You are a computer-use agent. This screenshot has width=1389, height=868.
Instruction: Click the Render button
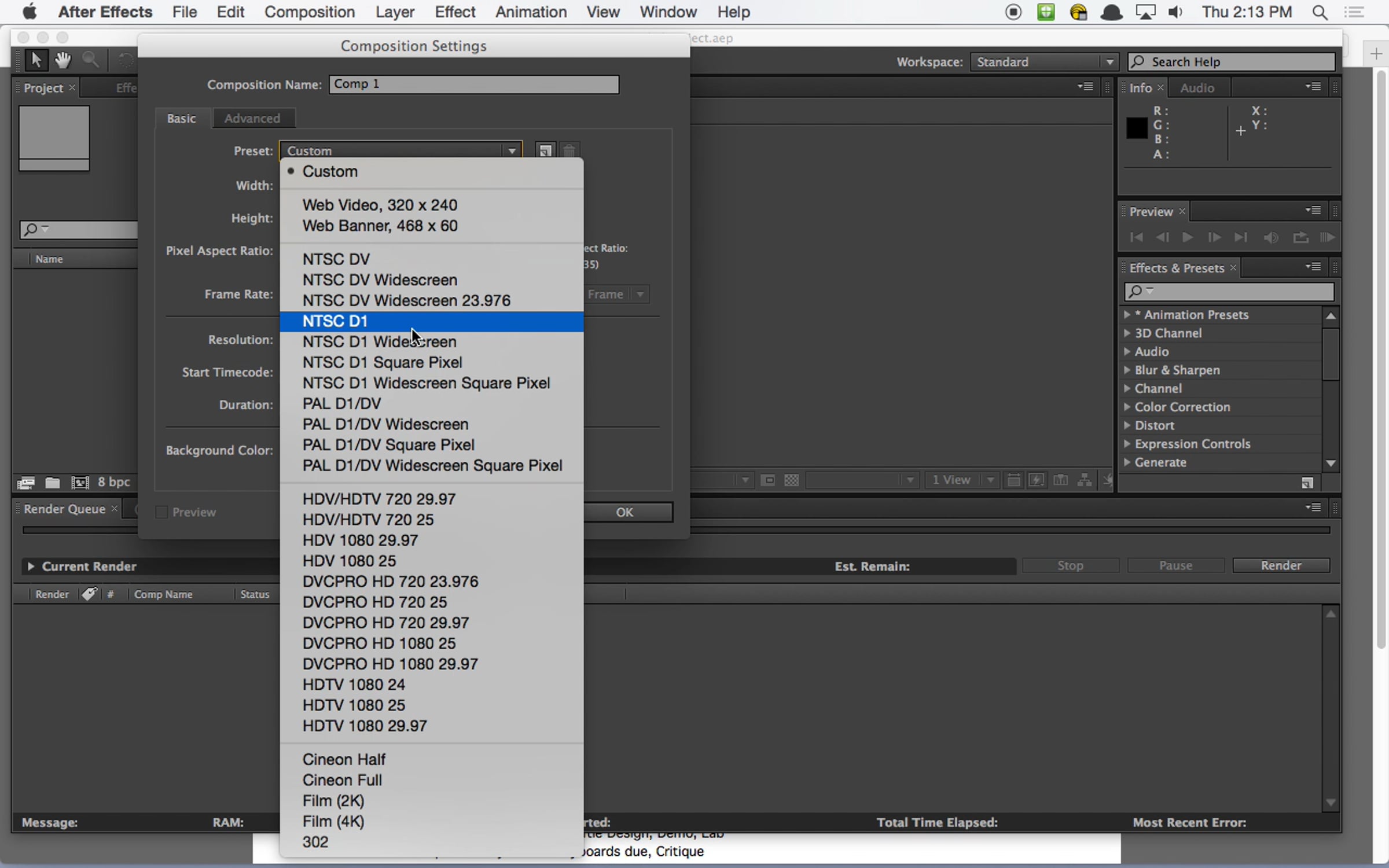pyautogui.click(x=1281, y=565)
